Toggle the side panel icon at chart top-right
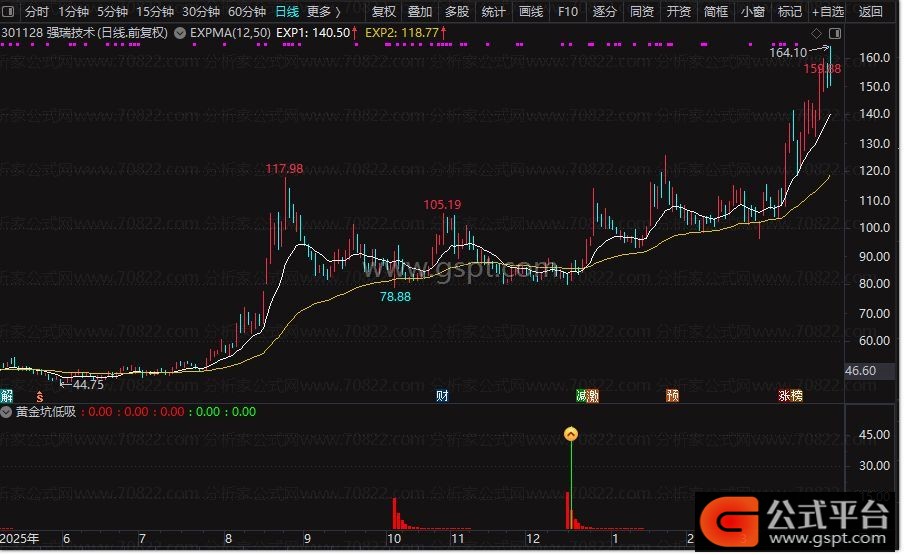Image resolution: width=905 pixels, height=555 pixels. pyautogui.click(x=834, y=33)
